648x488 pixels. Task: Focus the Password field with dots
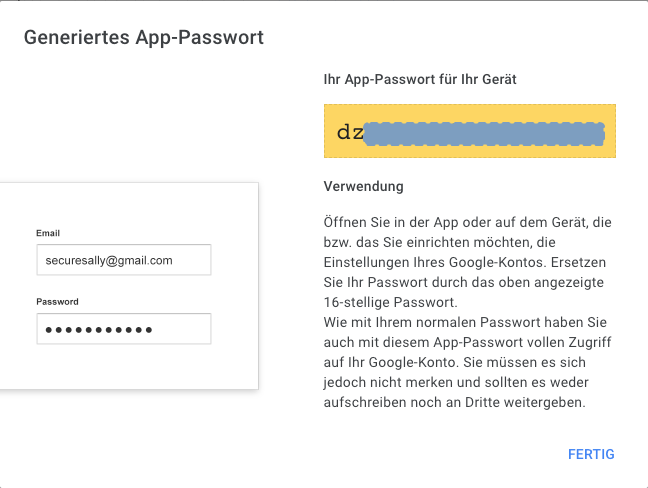[x=123, y=329]
